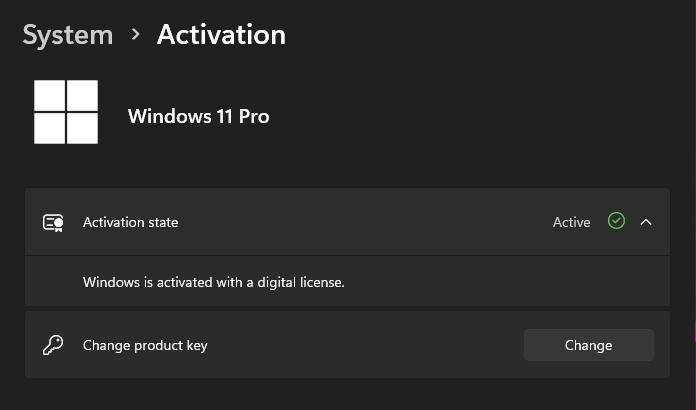Click empty space in Activation state header row
The image size is (696, 410).
tap(360, 222)
